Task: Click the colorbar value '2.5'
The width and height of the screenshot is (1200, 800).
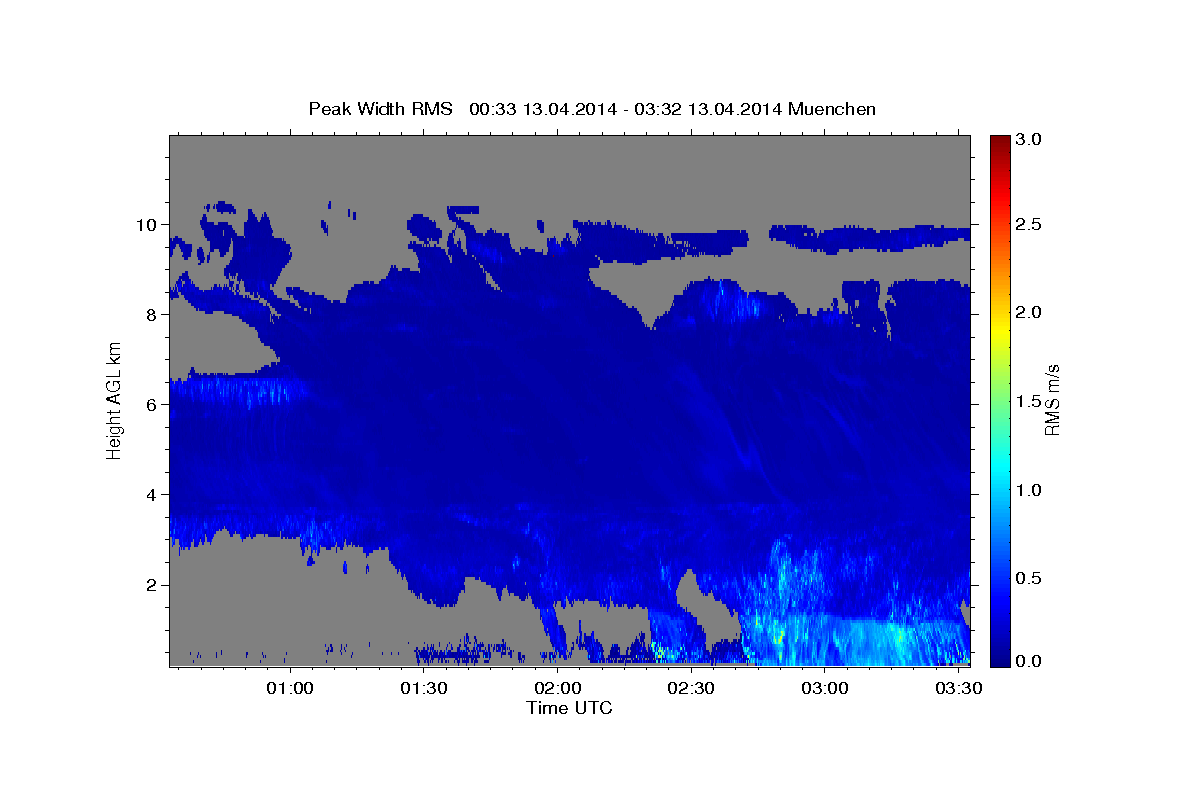Action: click(1029, 224)
